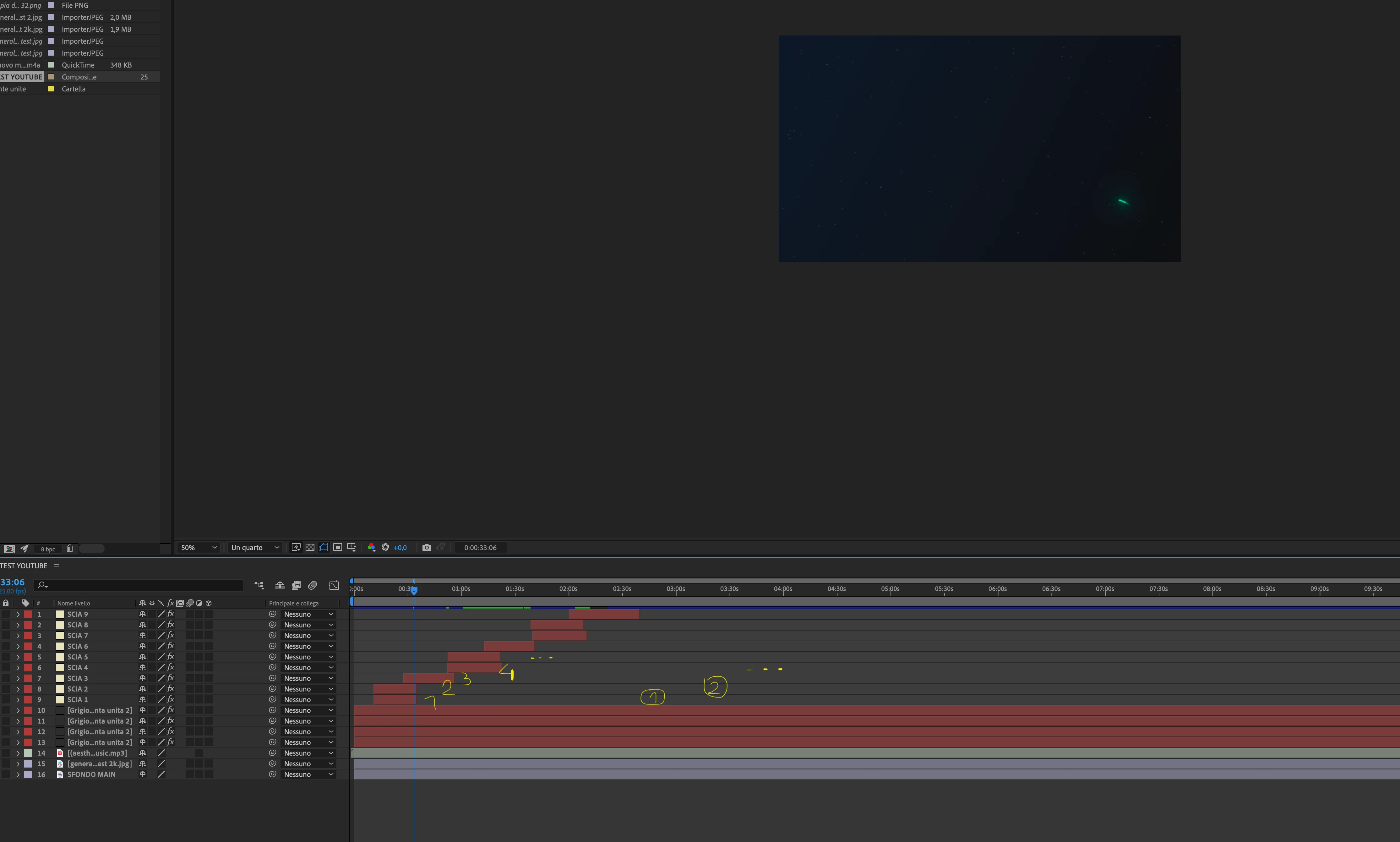Click the composition mini-flowchart icon
Image resolution: width=1400 pixels, height=842 pixels.
259,585
